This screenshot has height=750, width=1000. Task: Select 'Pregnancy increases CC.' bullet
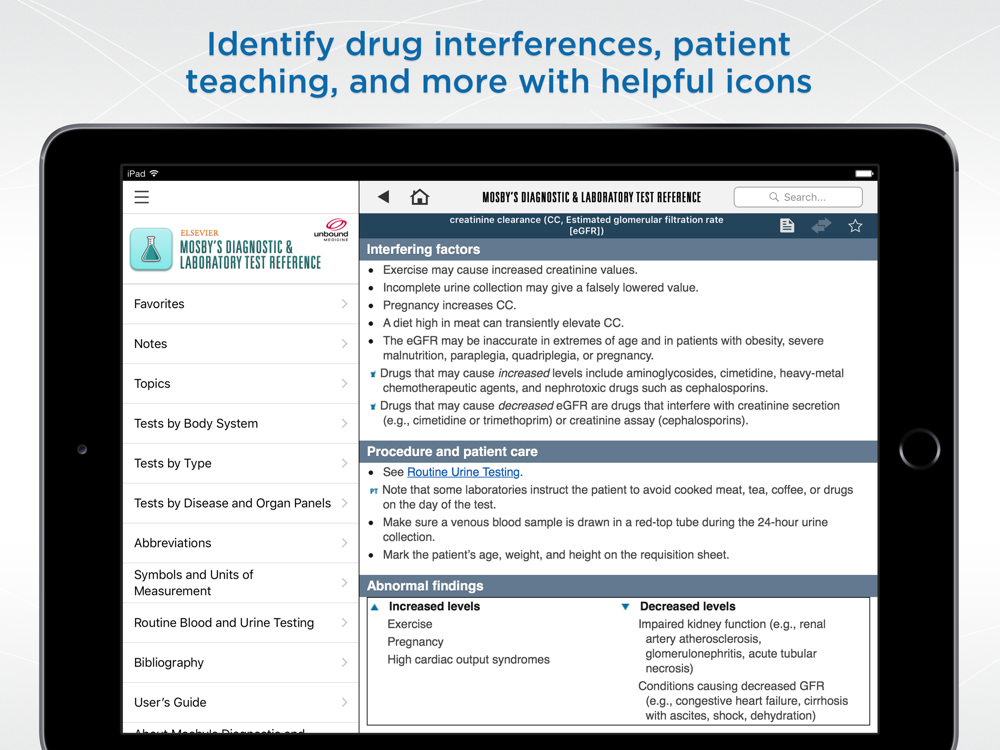click(x=449, y=305)
